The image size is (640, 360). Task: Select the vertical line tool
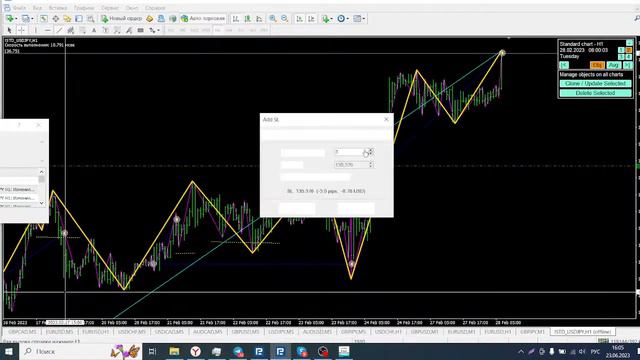(36, 30)
